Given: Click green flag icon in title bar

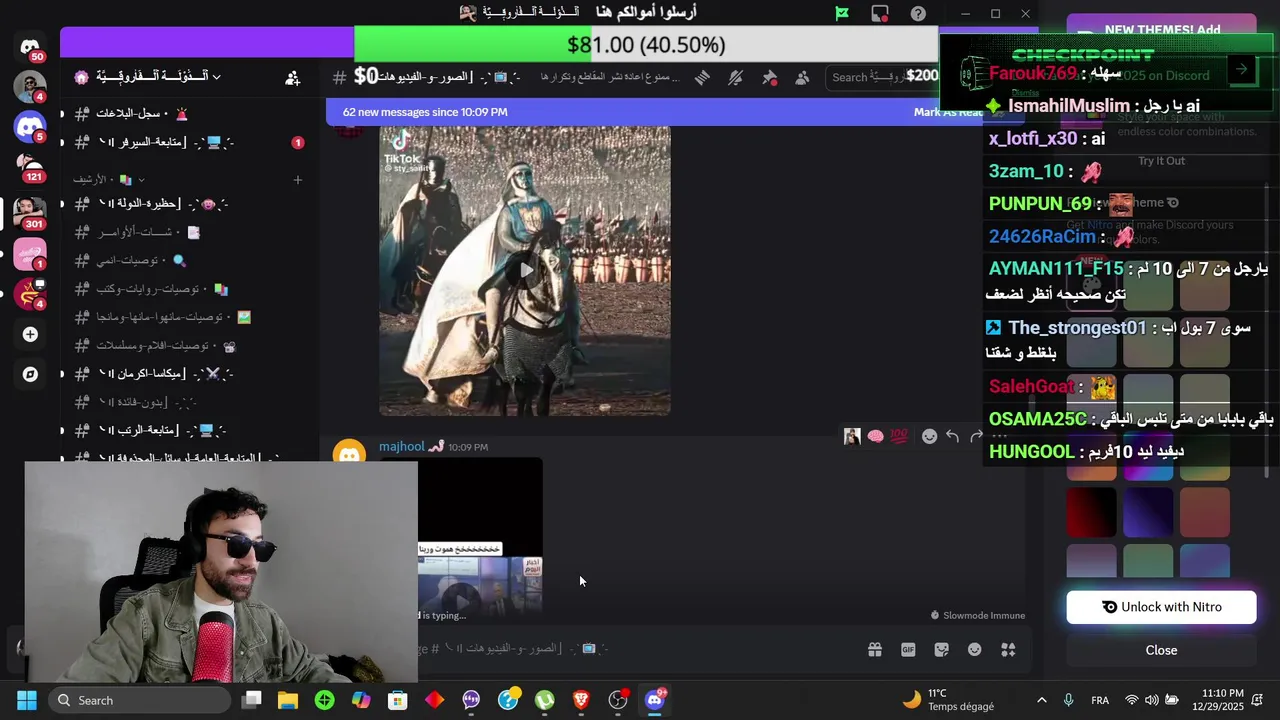Looking at the screenshot, I should 842,13.
